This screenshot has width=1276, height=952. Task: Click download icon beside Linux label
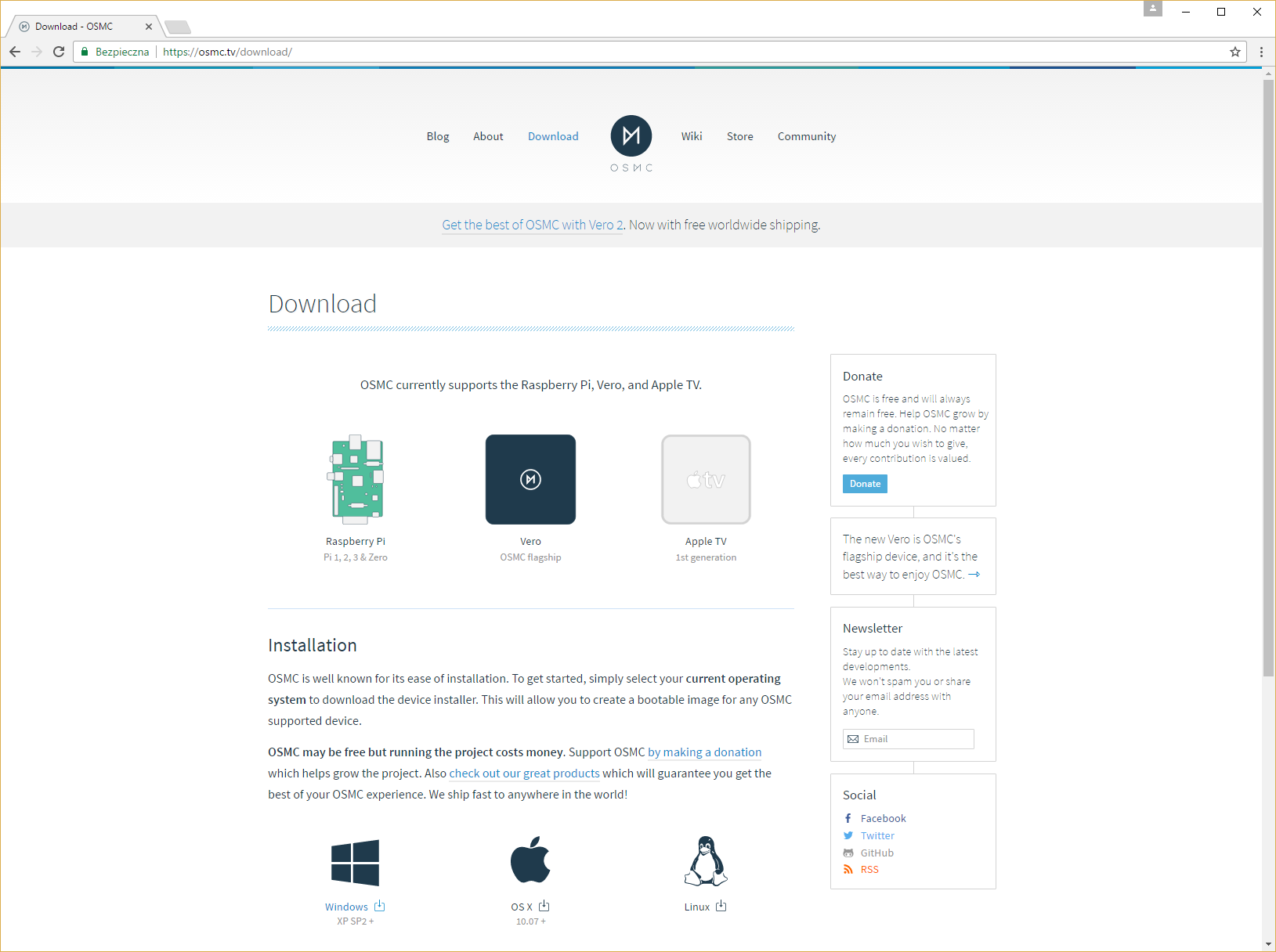click(x=721, y=906)
